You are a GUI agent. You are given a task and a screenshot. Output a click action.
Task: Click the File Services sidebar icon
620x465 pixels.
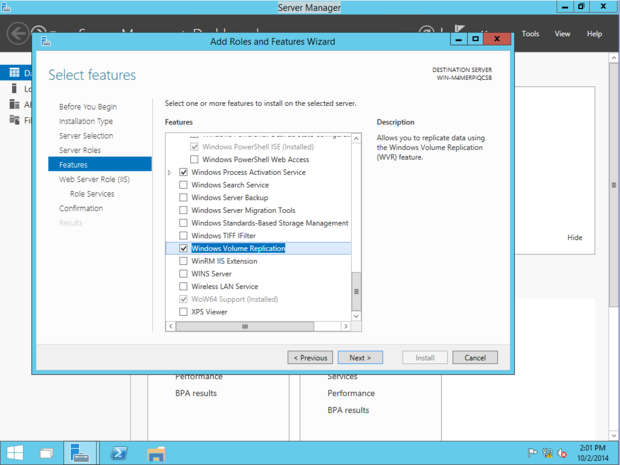point(14,119)
